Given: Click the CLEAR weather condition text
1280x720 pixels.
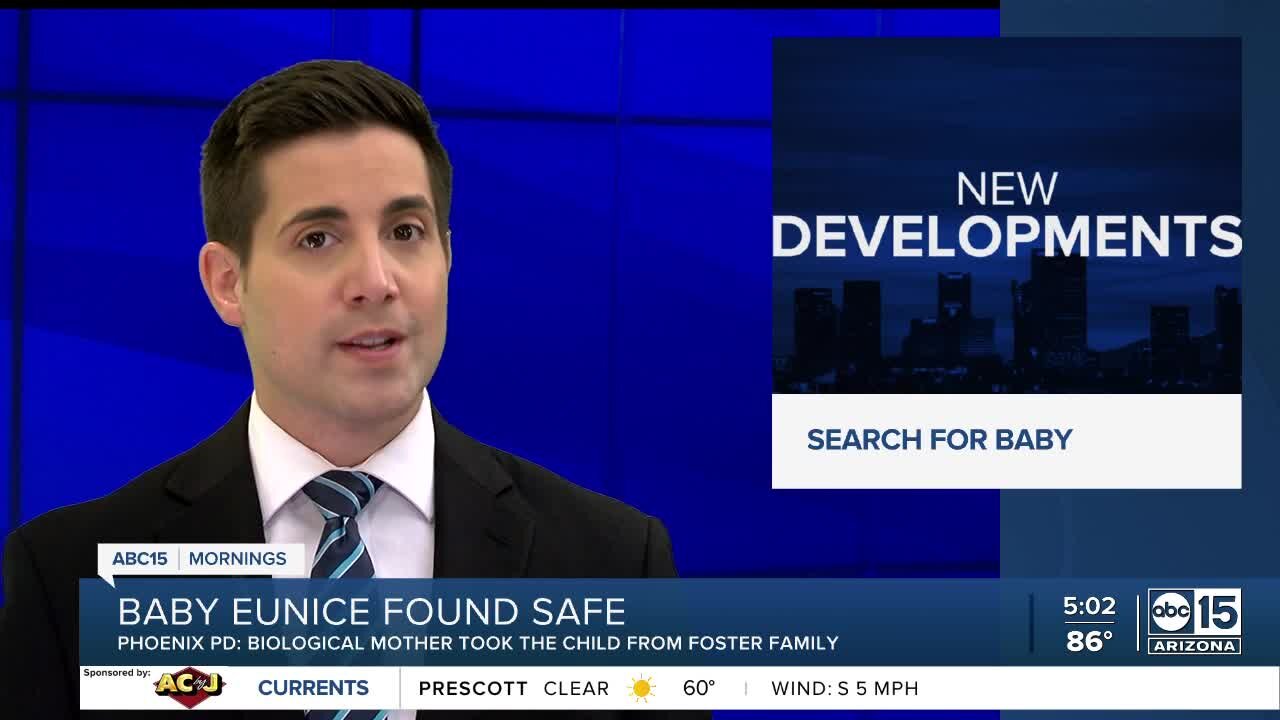Looking at the screenshot, I should [x=576, y=688].
